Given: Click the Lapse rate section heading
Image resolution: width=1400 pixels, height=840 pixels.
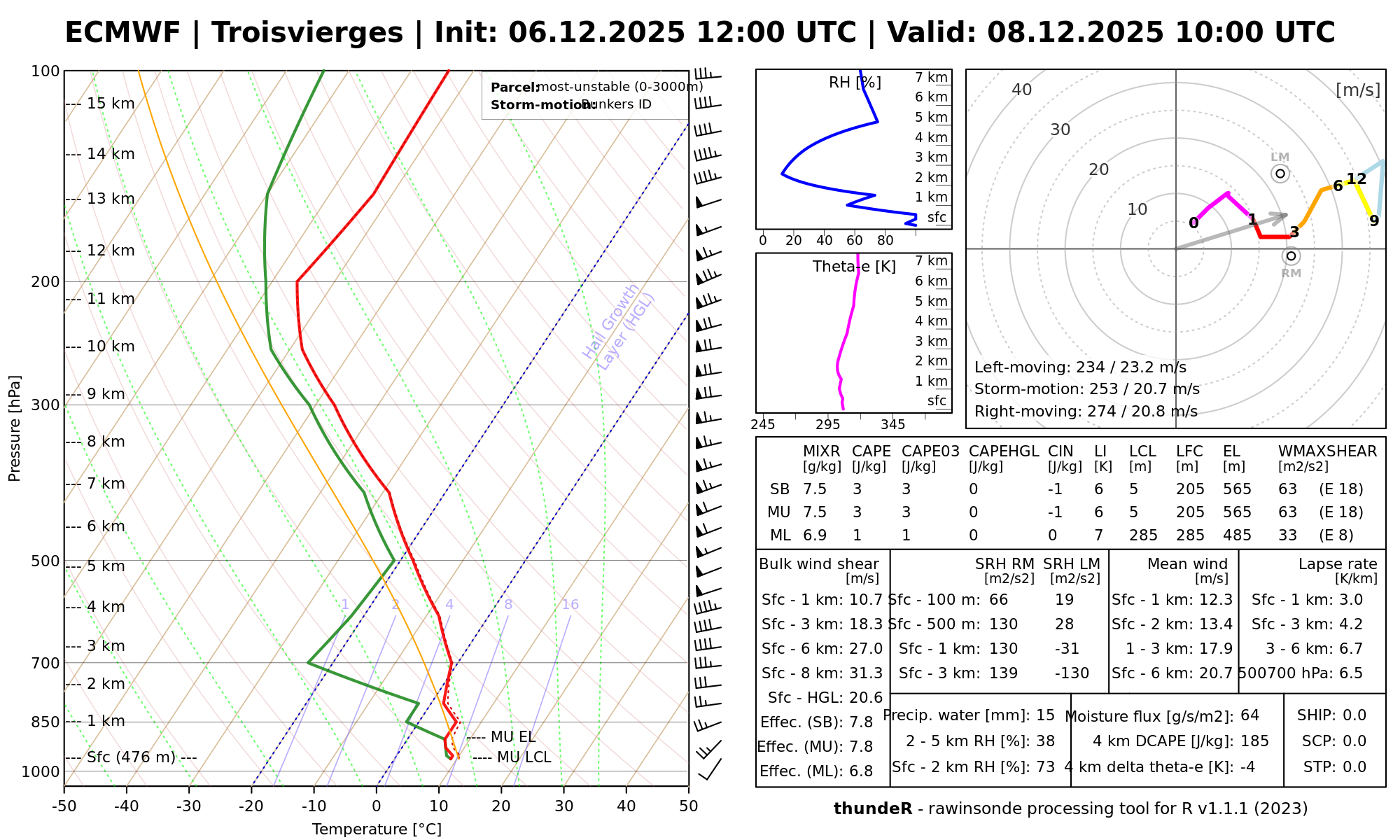Looking at the screenshot, I should pos(1338,564).
